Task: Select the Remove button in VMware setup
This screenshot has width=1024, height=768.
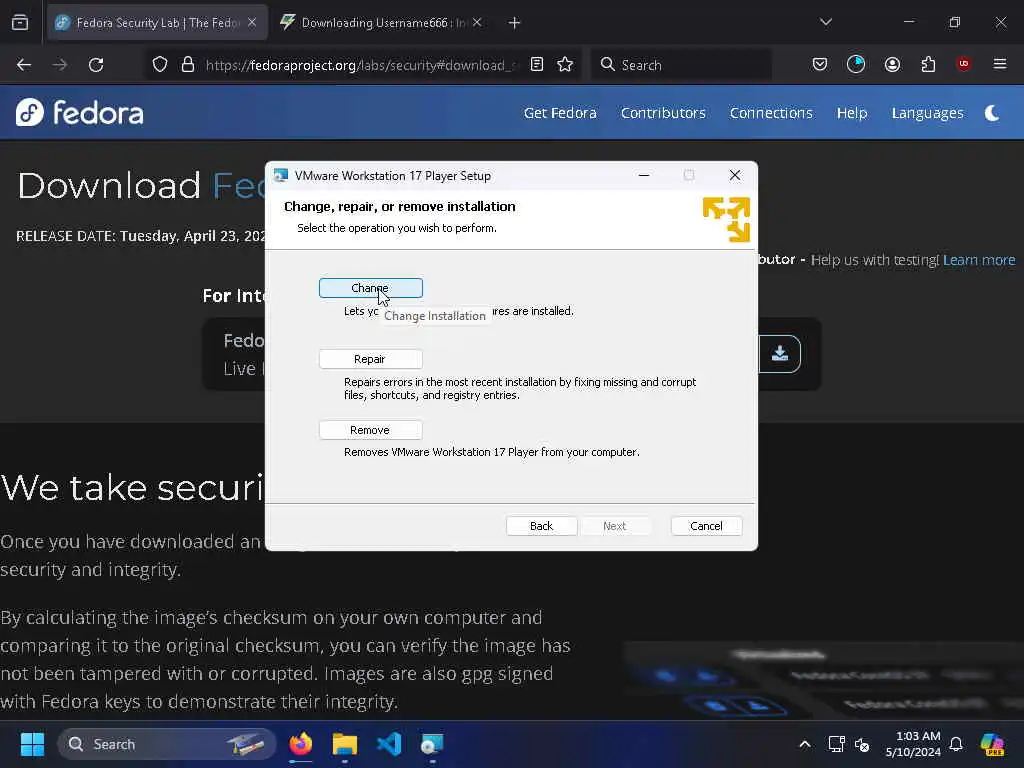Action: click(370, 430)
